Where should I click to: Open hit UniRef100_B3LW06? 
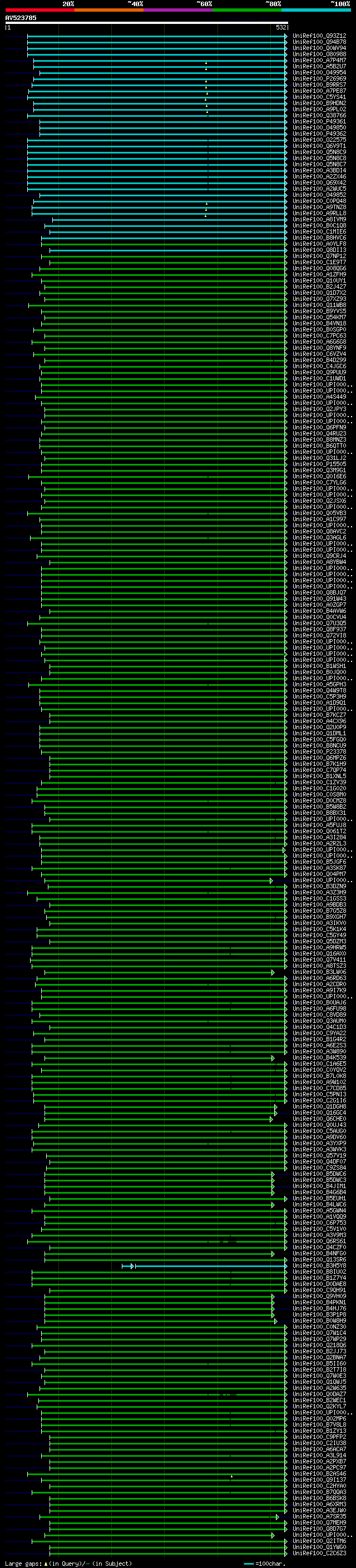point(319,972)
